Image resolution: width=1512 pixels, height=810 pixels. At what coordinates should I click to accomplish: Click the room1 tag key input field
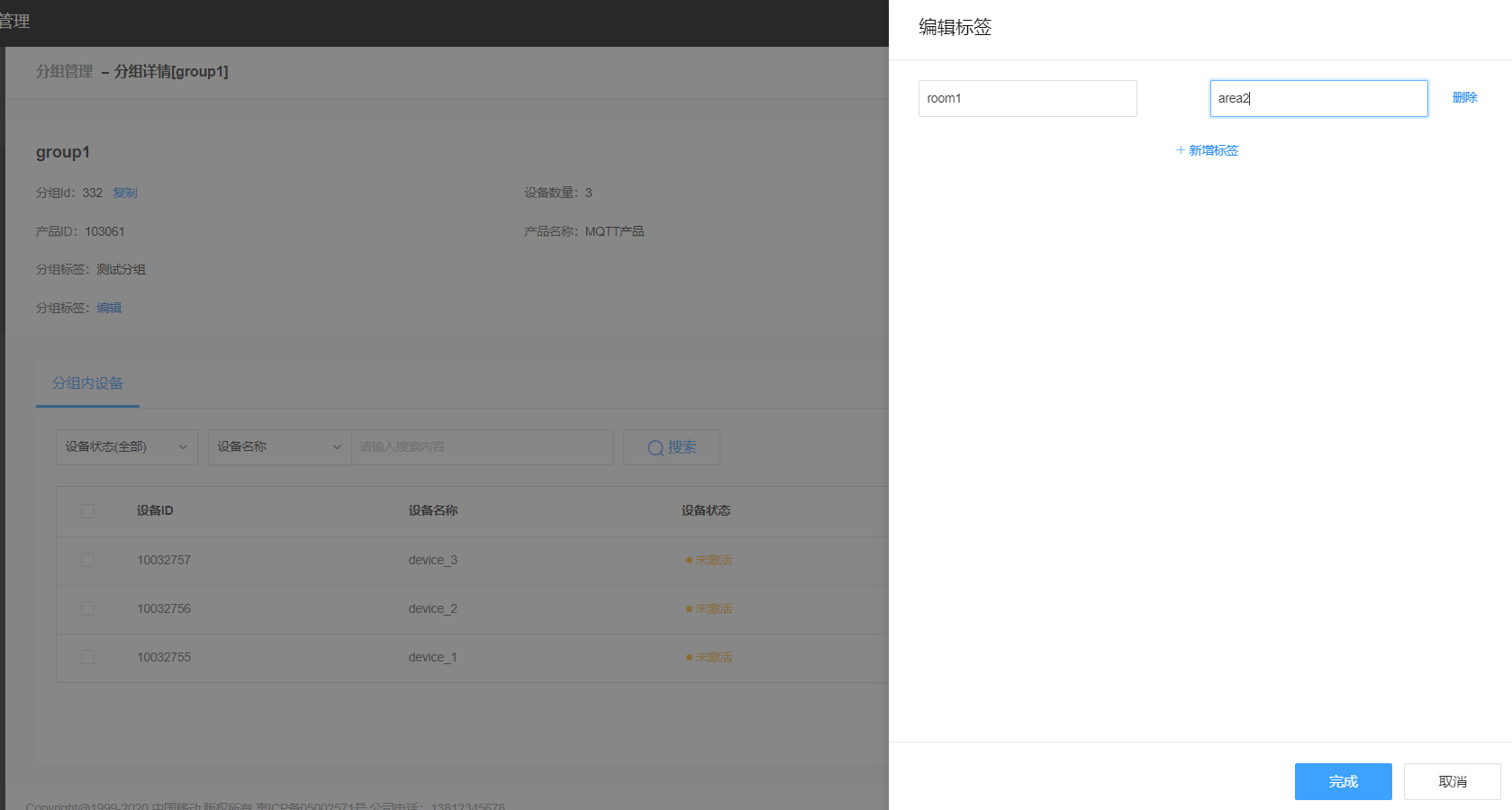point(1028,98)
